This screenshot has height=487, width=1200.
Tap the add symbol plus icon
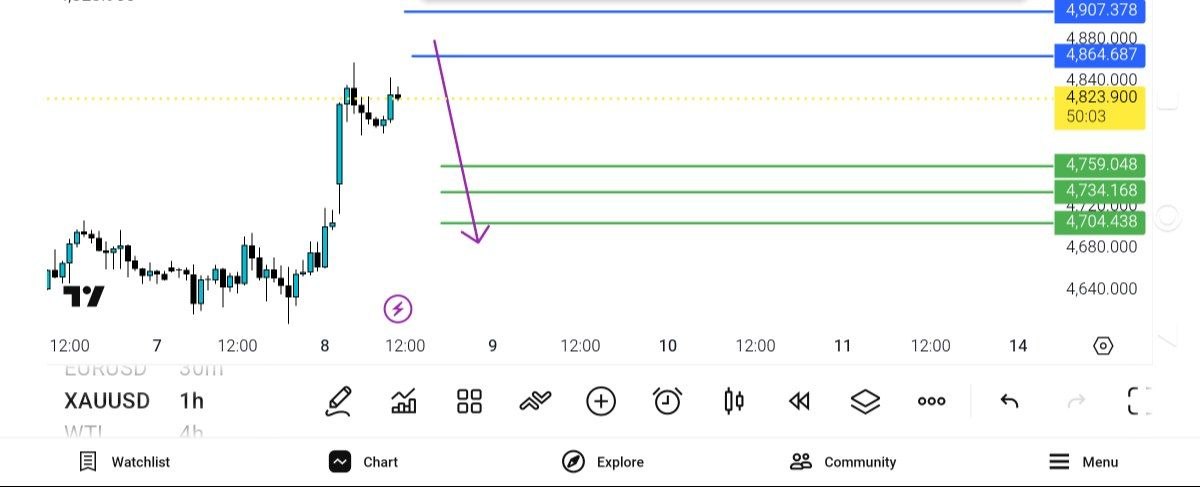click(x=601, y=401)
